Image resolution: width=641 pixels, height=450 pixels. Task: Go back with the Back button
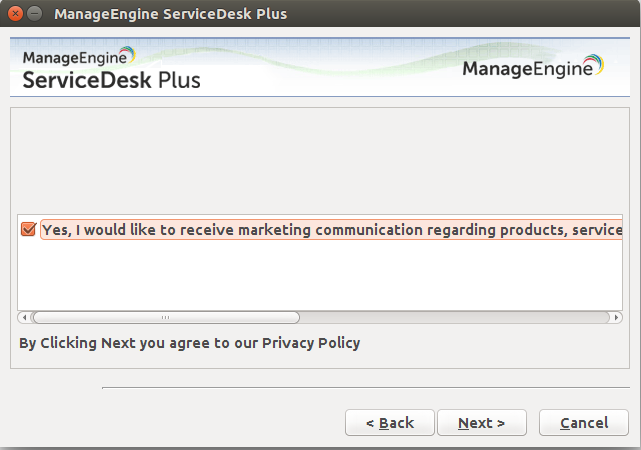tap(390, 423)
